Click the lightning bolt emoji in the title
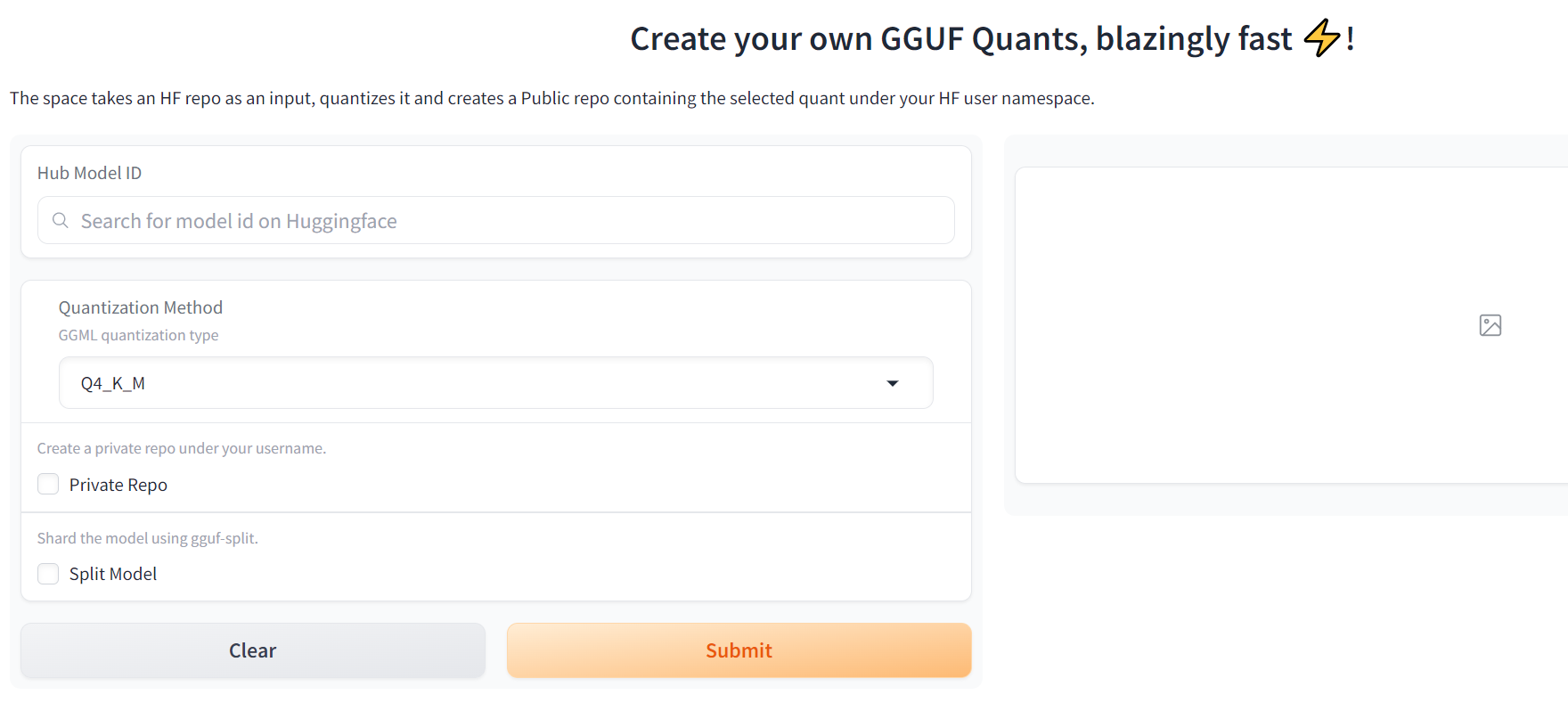1568x711 pixels. coord(1321,38)
